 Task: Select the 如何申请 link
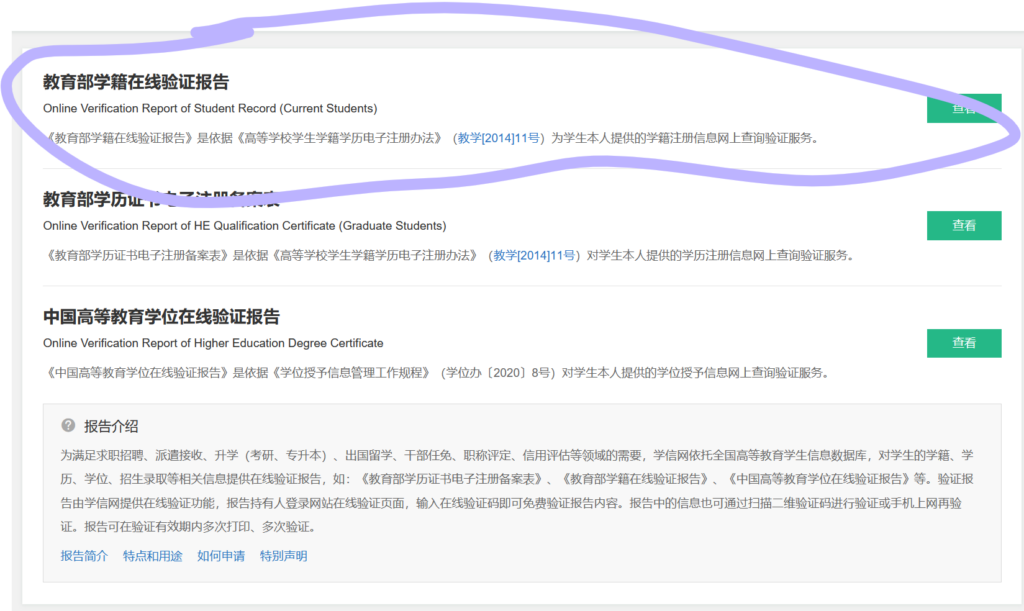(x=220, y=556)
